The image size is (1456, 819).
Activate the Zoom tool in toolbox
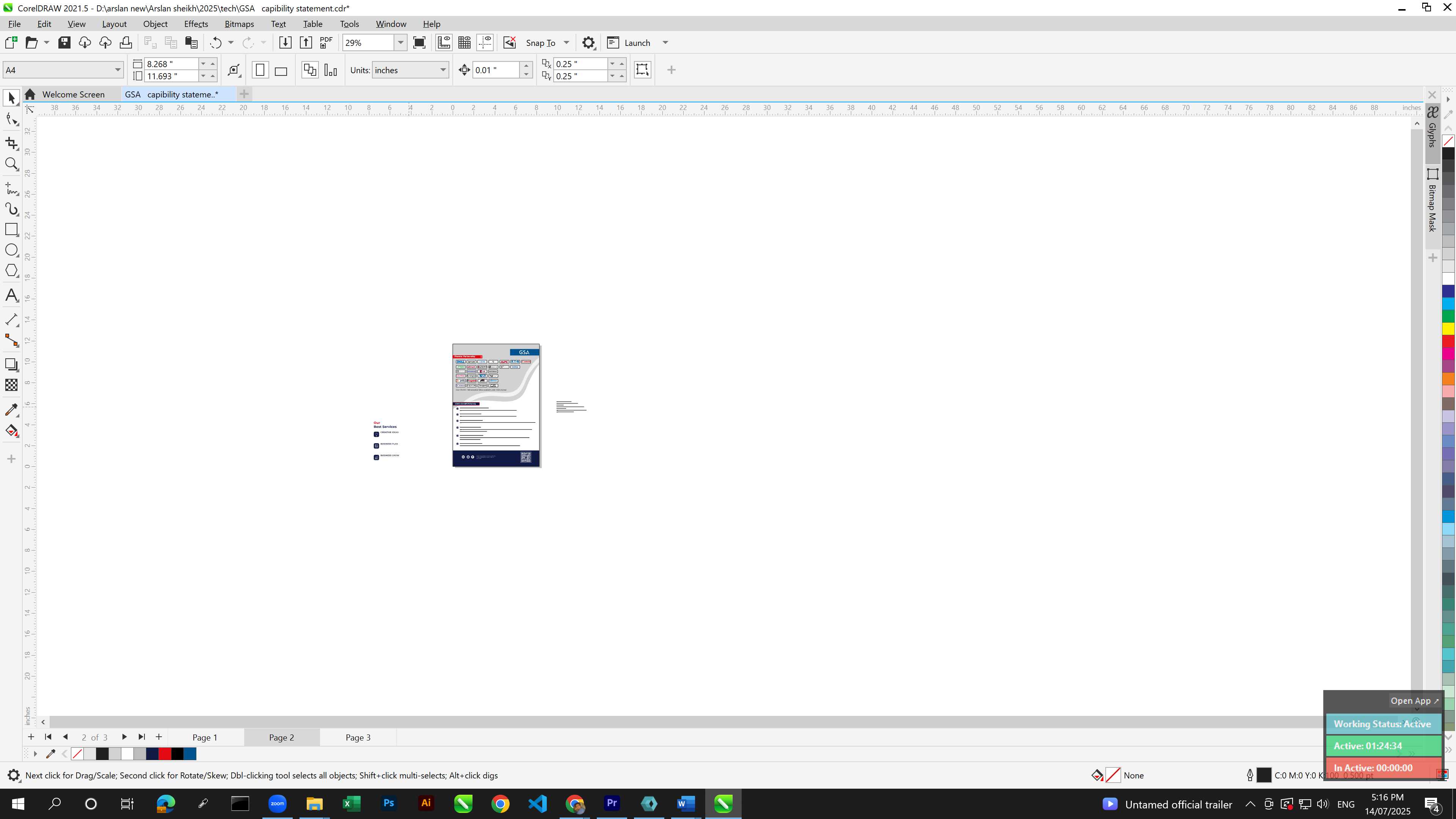point(11,164)
